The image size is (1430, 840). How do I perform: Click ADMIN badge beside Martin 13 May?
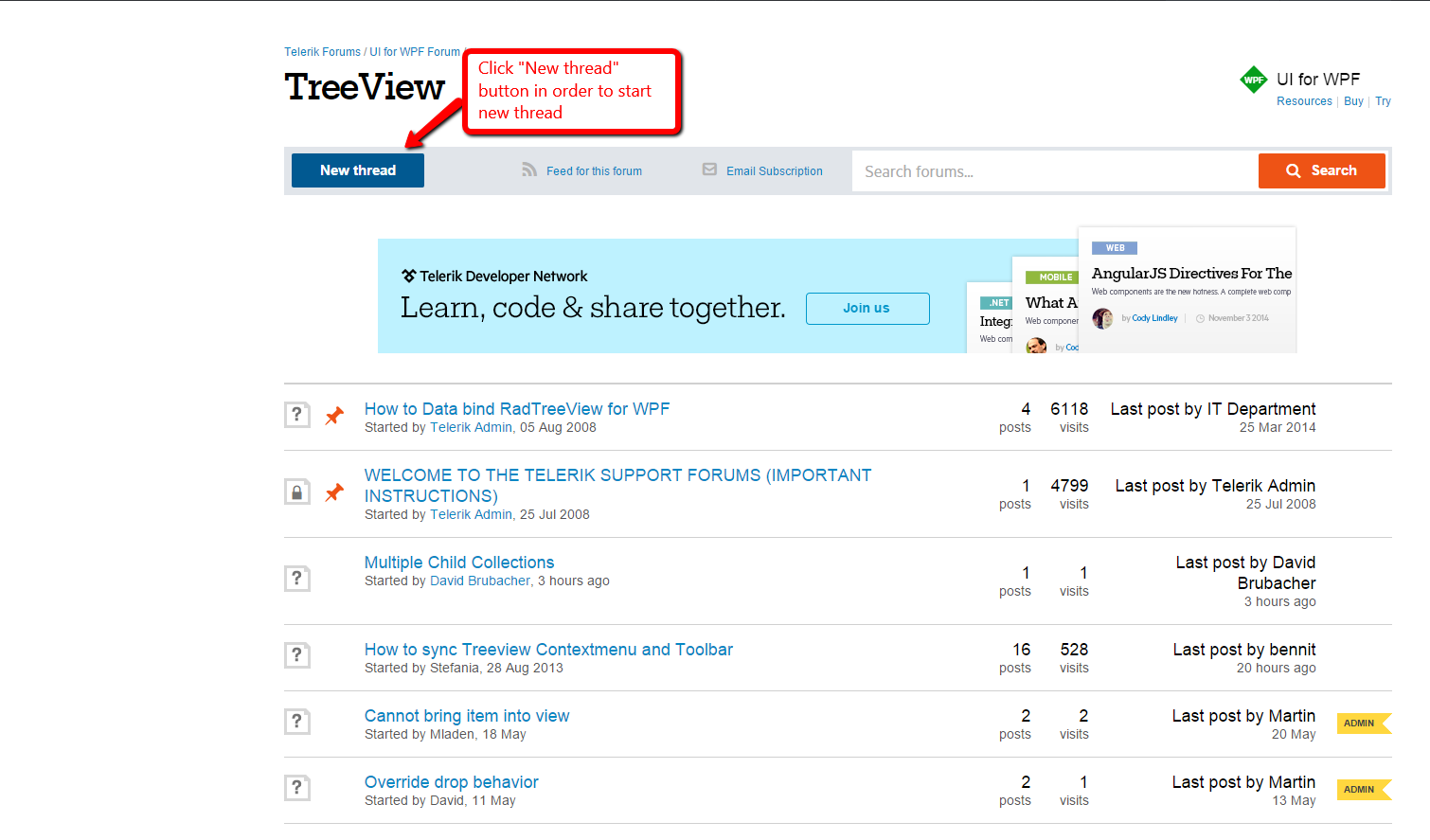1364,790
